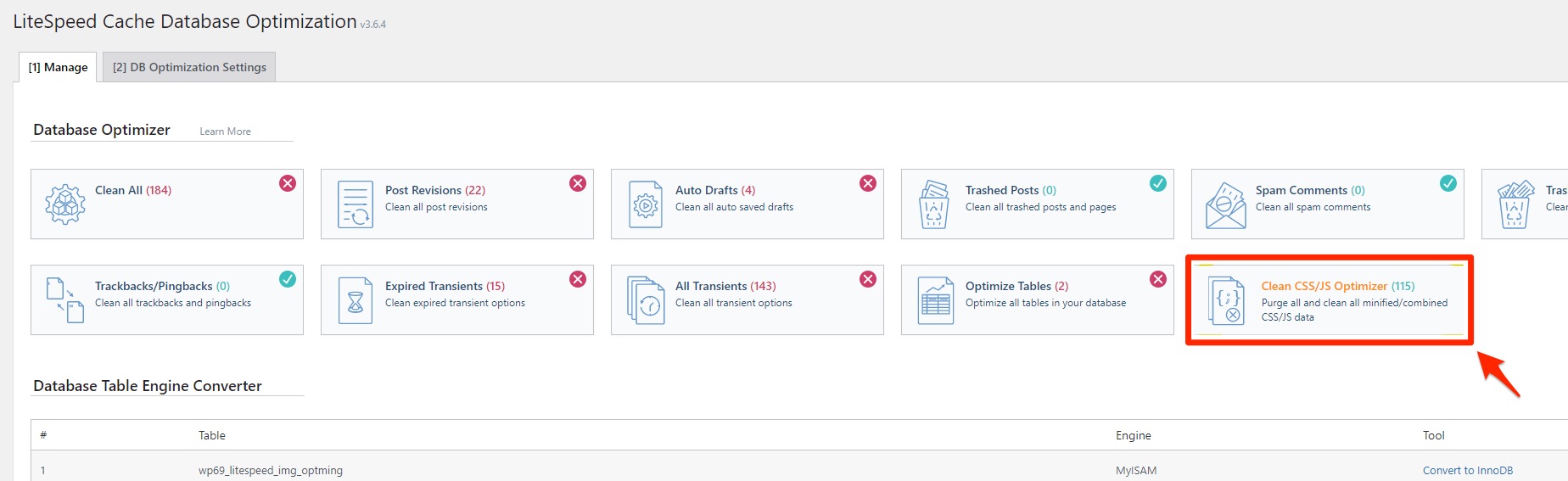
Task: Click the Spam Comments envelope icon
Action: 1225,204
